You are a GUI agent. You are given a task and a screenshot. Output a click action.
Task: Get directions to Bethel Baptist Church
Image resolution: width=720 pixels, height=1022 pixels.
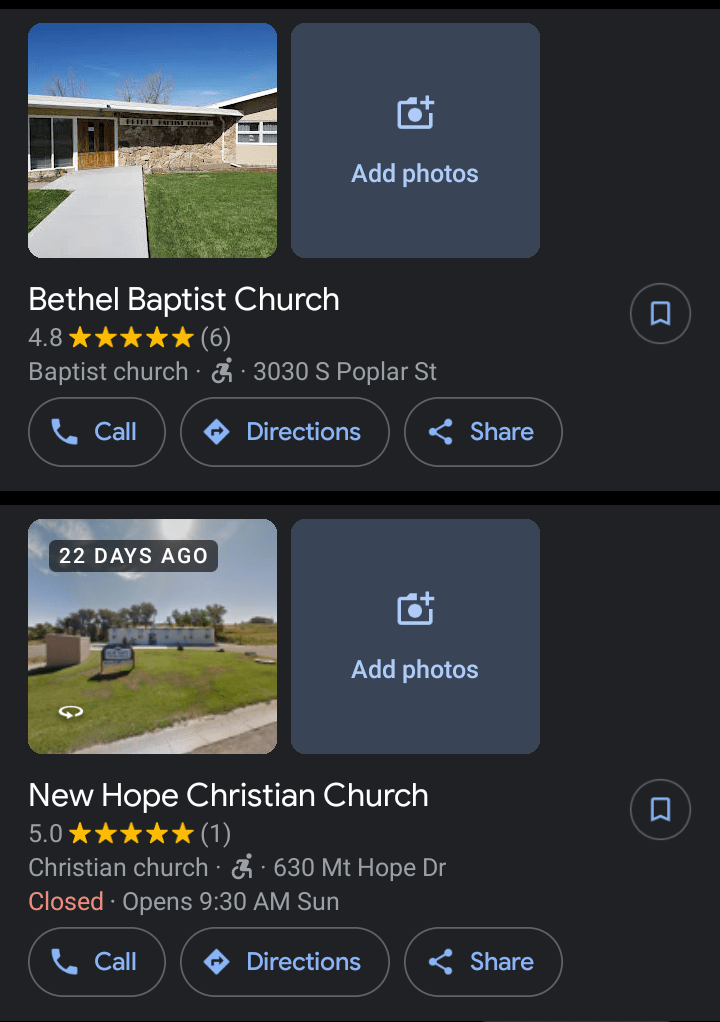(284, 432)
